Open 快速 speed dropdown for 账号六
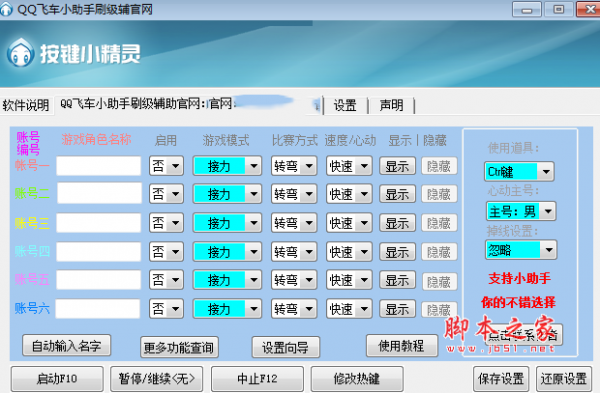The width and height of the screenshot is (600, 393). (x=349, y=309)
